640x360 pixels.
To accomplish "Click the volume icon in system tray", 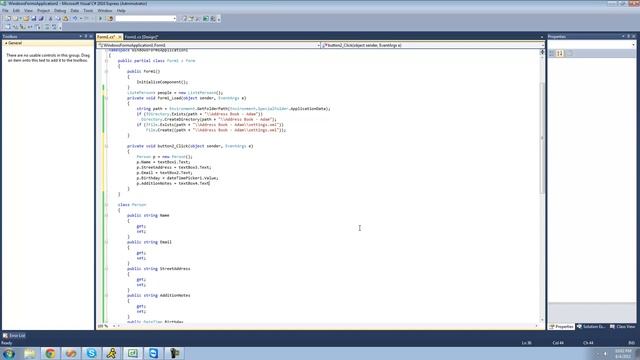I will point(605,354).
